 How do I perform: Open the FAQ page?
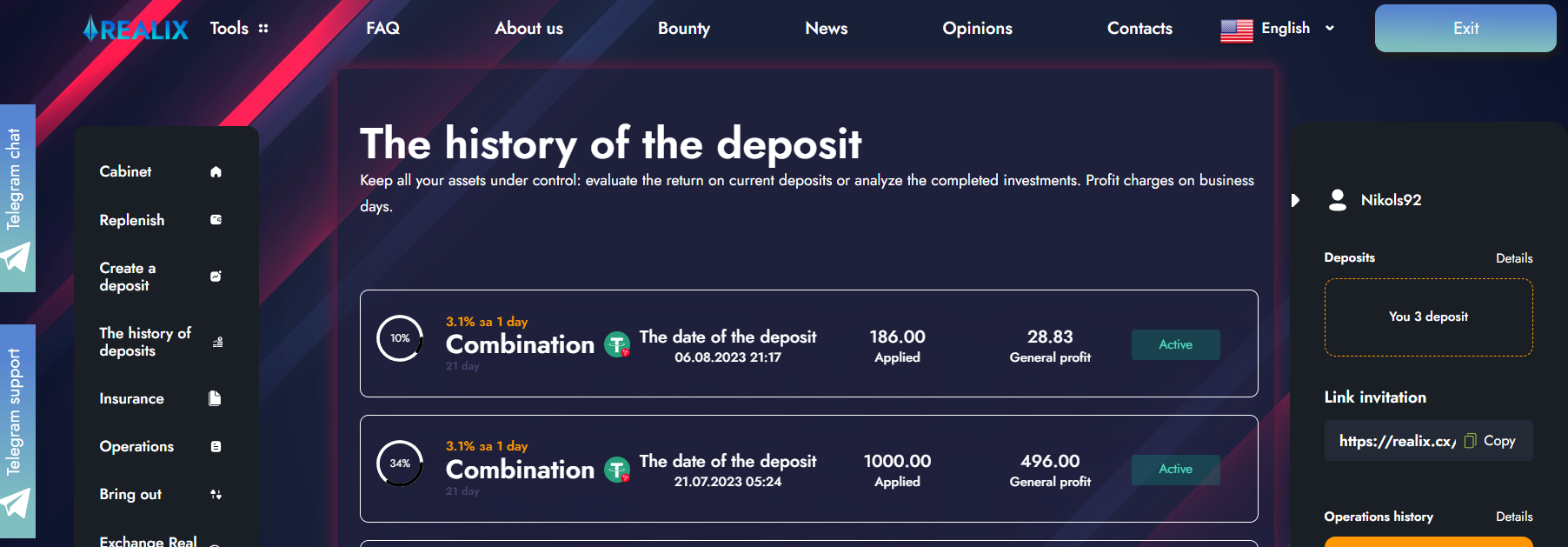382,29
